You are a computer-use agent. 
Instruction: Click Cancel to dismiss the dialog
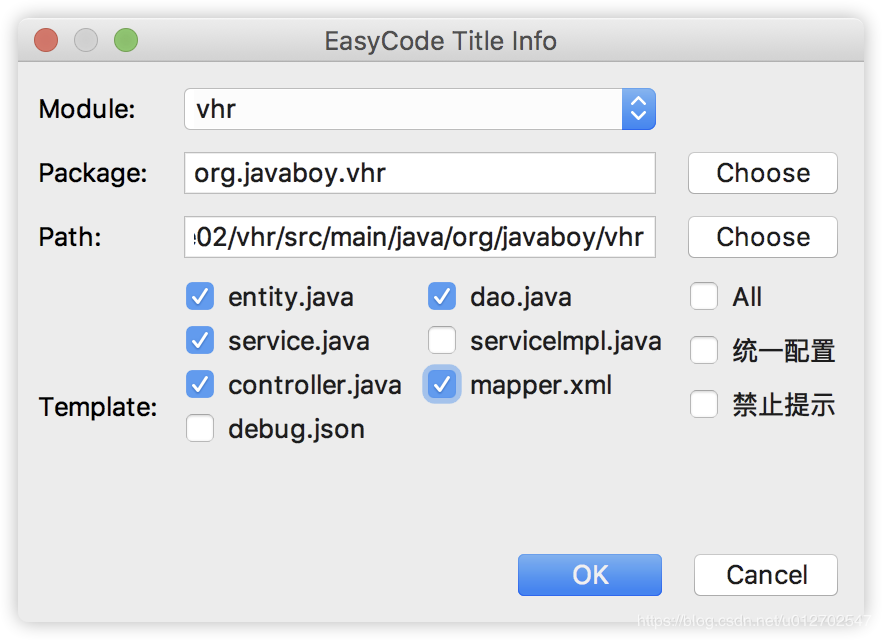pos(765,575)
